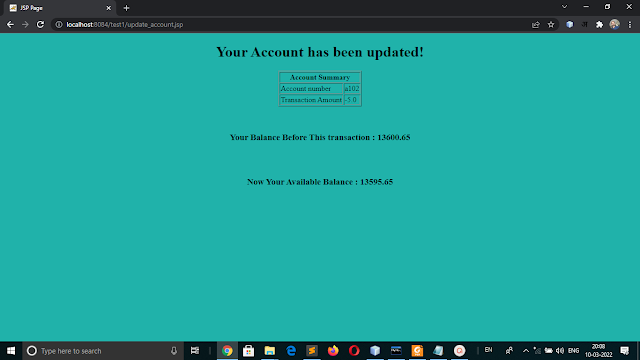Image resolution: width=640 pixels, height=360 pixels.
Task: Select the '-5.0' amount cell
Action: click(x=352, y=100)
